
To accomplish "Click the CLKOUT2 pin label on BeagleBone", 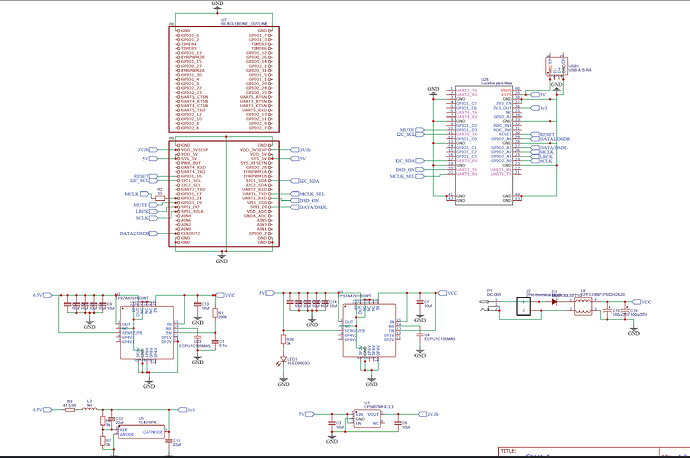I will (x=191, y=234).
